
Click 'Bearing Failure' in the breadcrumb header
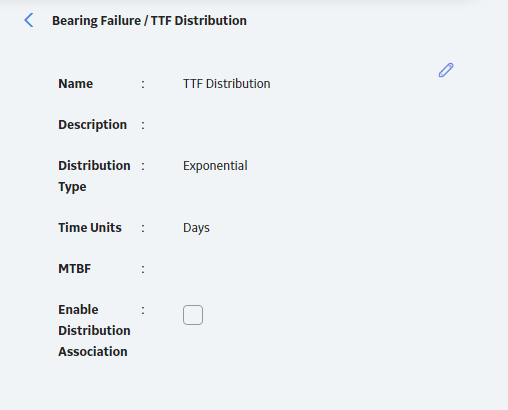tap(97, 21)
